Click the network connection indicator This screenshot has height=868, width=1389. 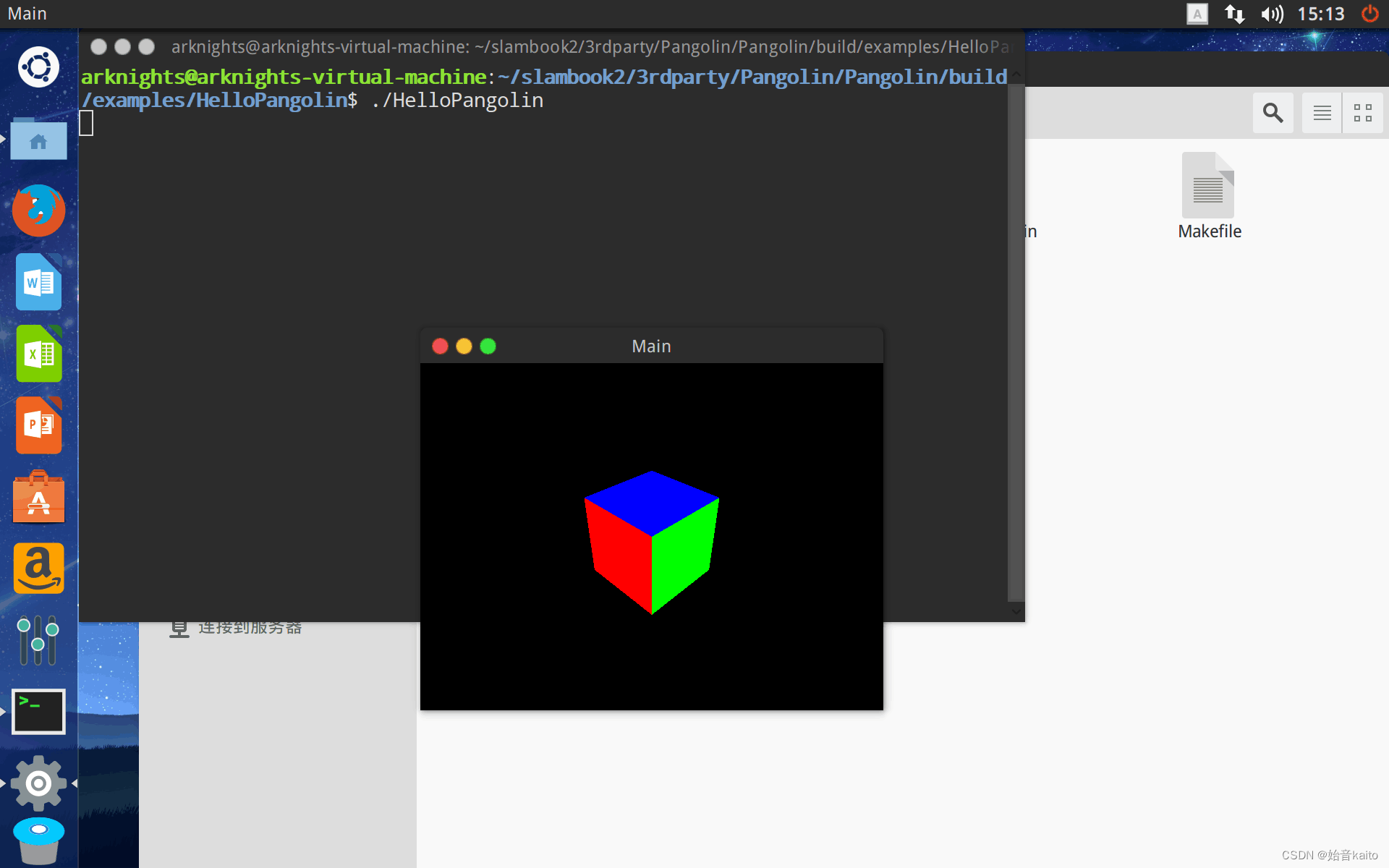(x=1234, y=14)
